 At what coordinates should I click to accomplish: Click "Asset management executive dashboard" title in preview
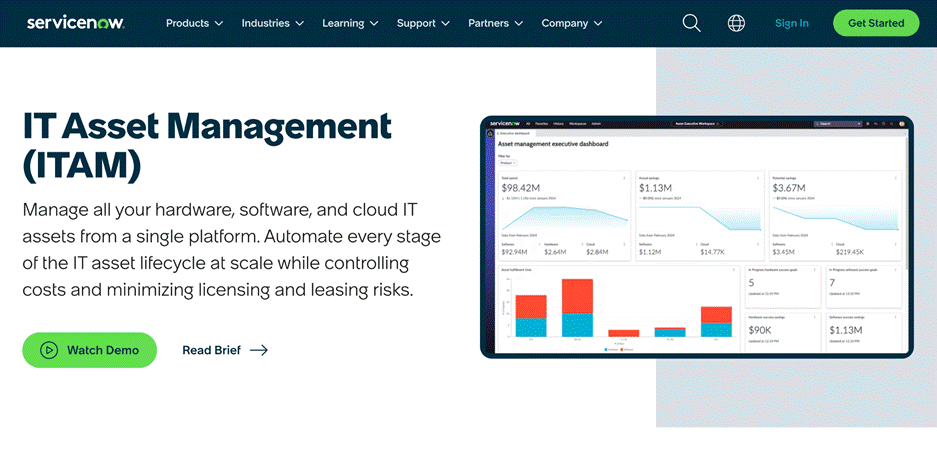553,144
